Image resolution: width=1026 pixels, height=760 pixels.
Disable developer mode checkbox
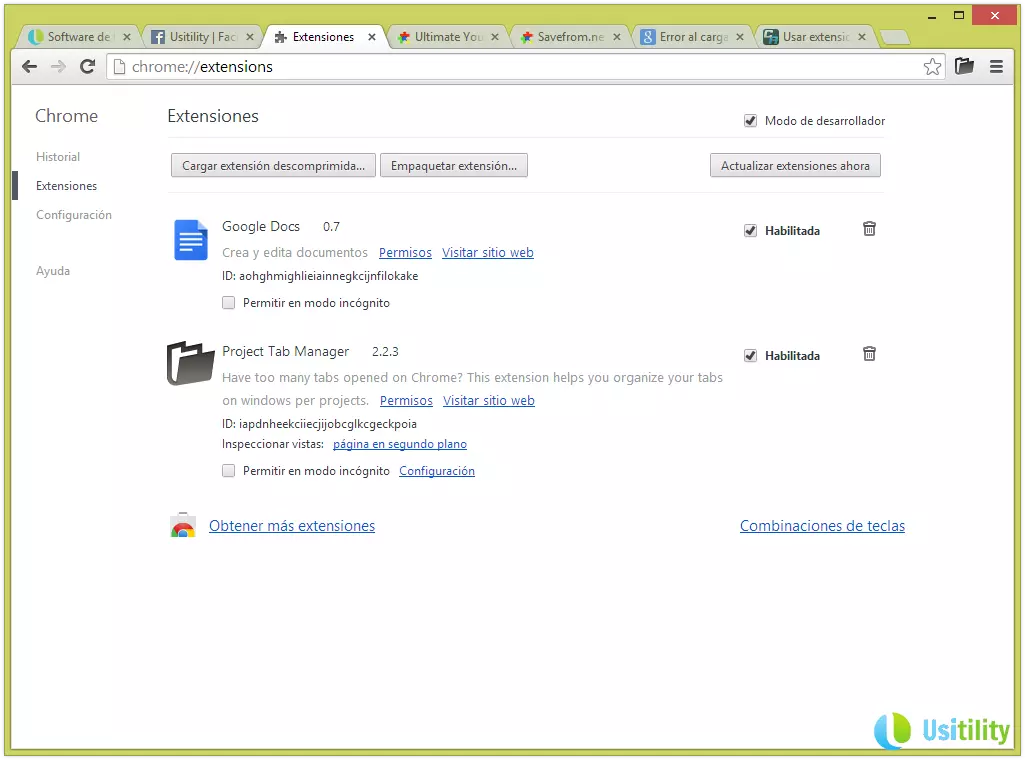pyautogui.click(x=750, y=121)
